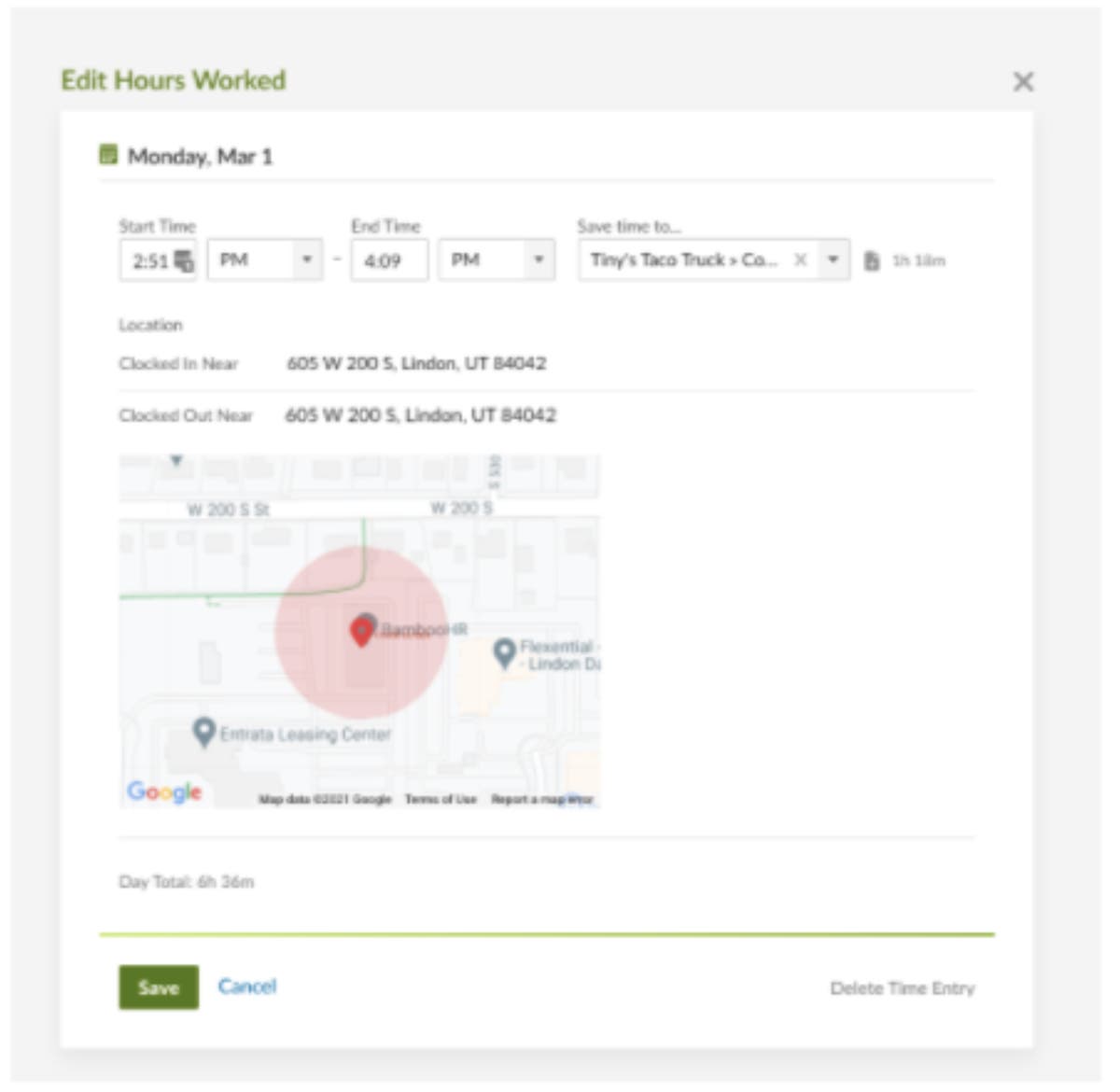Click the Save button
Image resolution: width=1120 pixels, height=1092 pixels.
[x=159, y=987]
